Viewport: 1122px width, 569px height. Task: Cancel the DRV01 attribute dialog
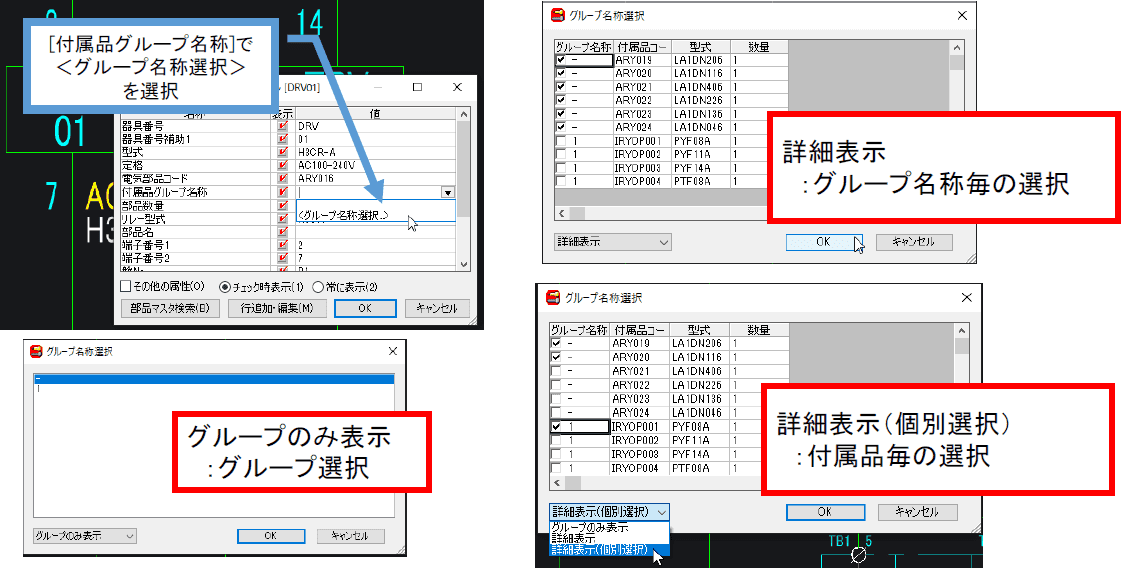point(436,308)
